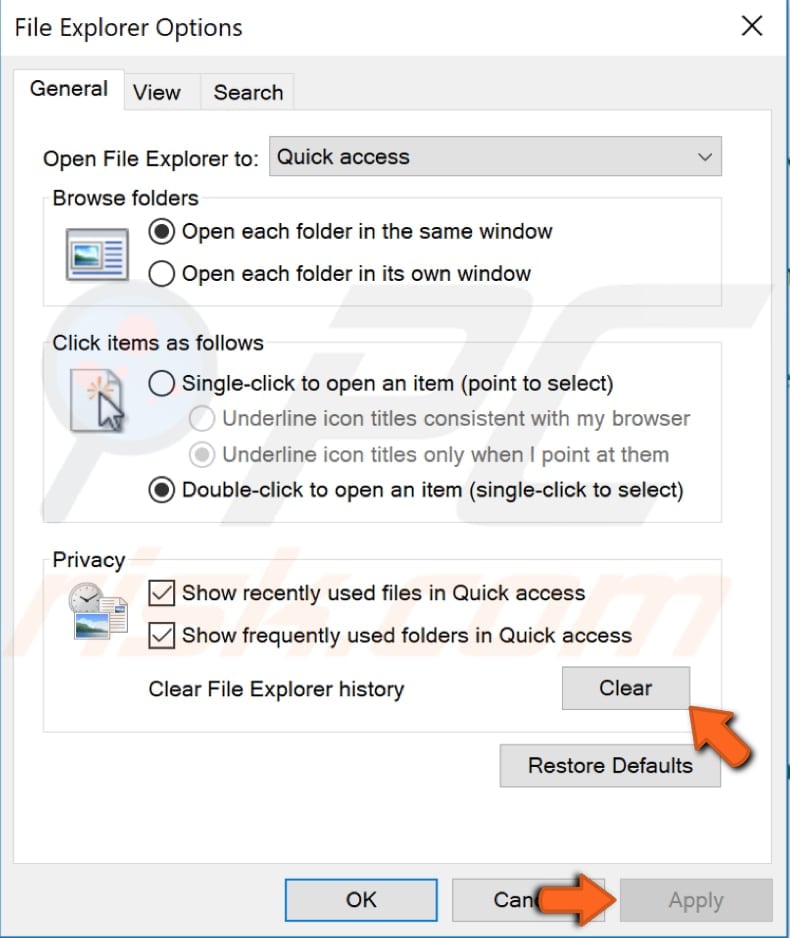Apply the current settings
The height and width of the screenshot is (938, 790).
click(x=696, y=899)
